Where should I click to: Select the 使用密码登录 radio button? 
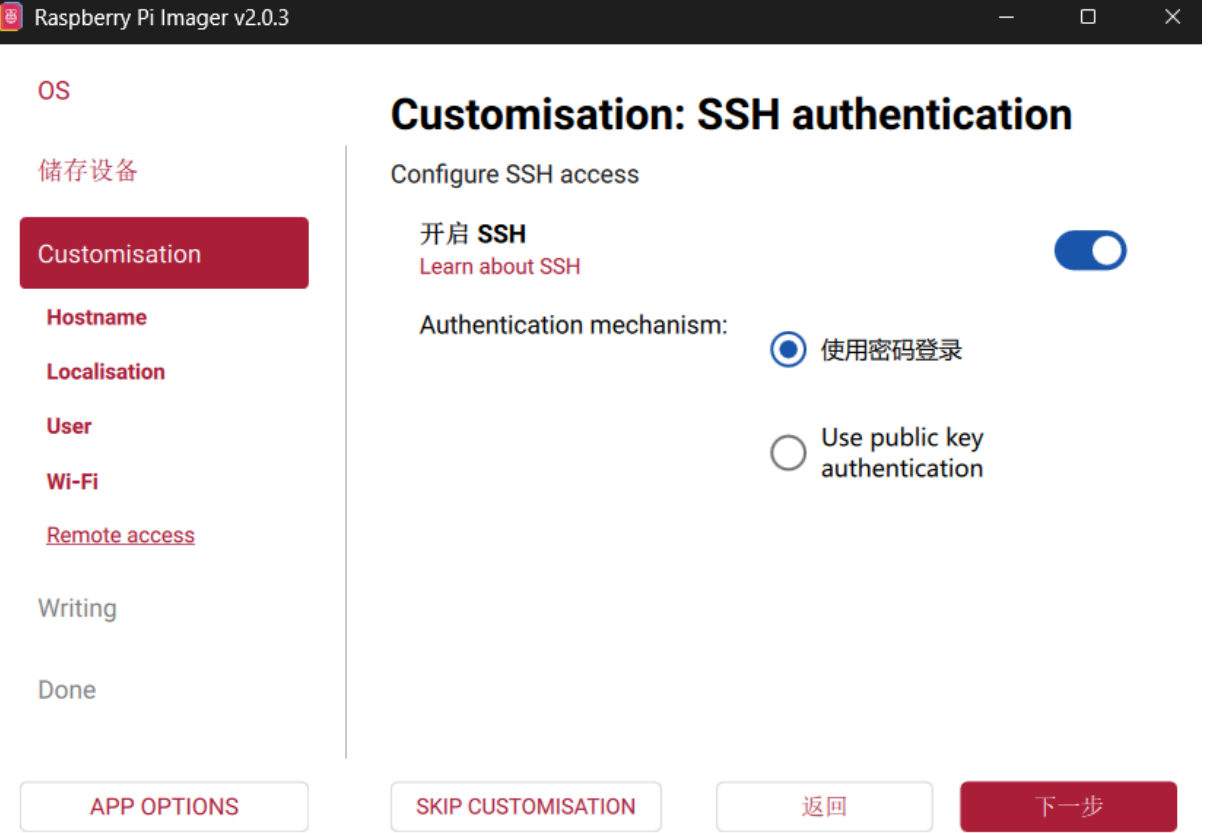click(788, 350)
